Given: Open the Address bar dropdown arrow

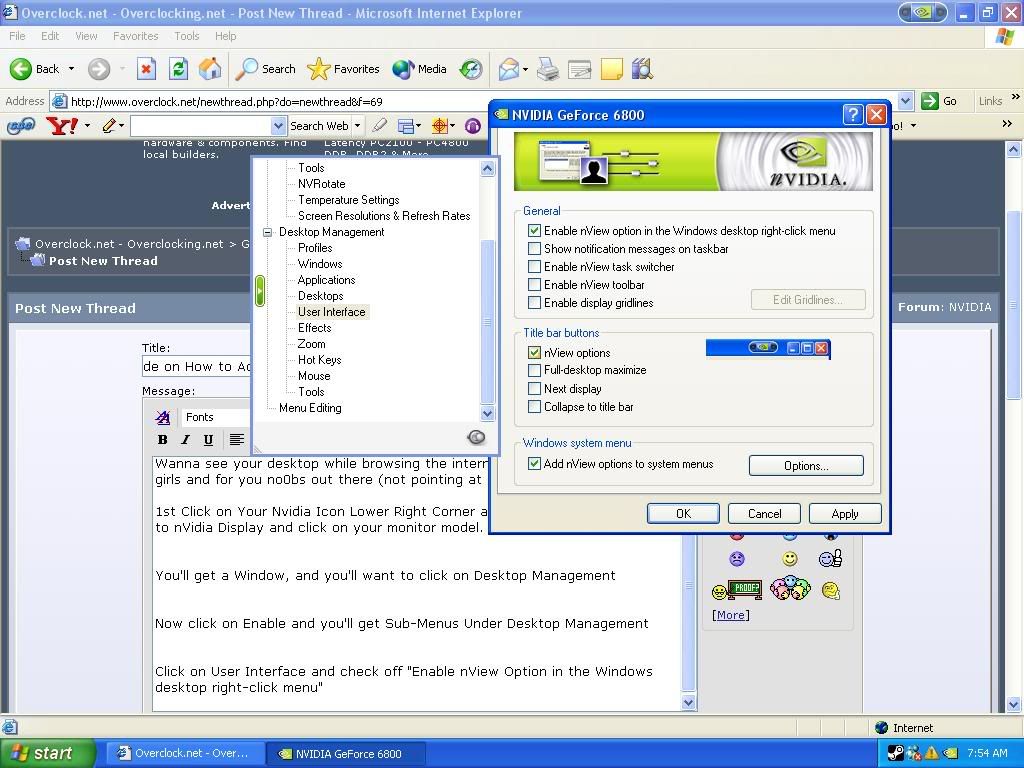Looking at the screenshot, I should [905, 101].
